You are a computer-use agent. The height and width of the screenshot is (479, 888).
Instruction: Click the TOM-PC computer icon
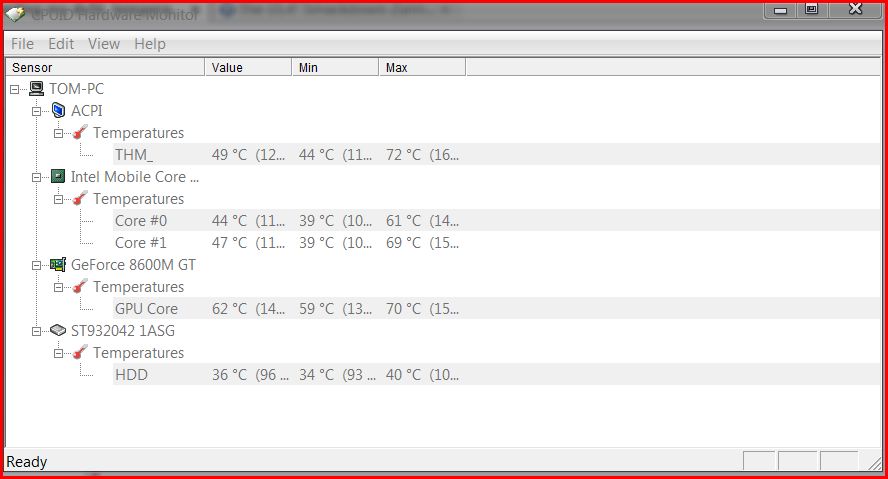point(36,88)
